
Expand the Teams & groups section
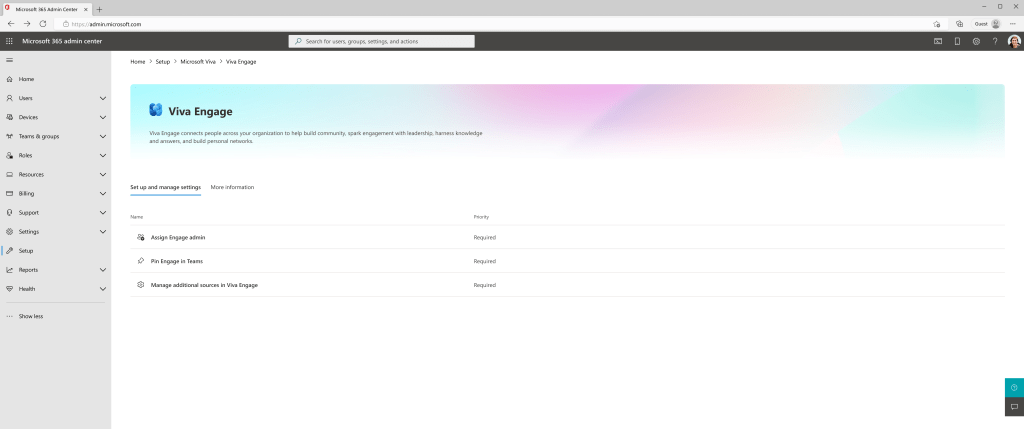tap(103, 136)
